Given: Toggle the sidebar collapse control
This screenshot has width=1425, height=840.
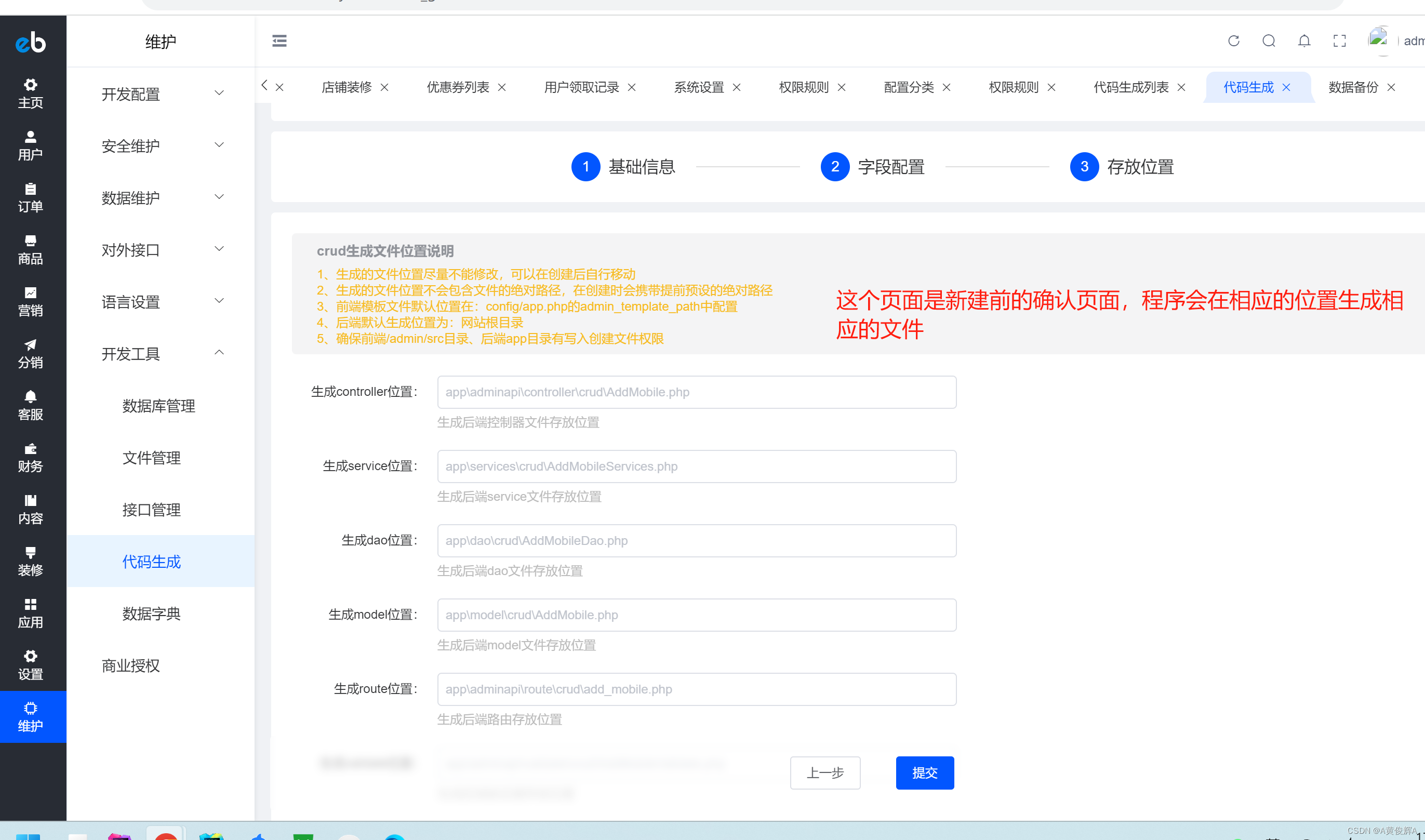Looking at the screenshot, I should pos(279,41).
